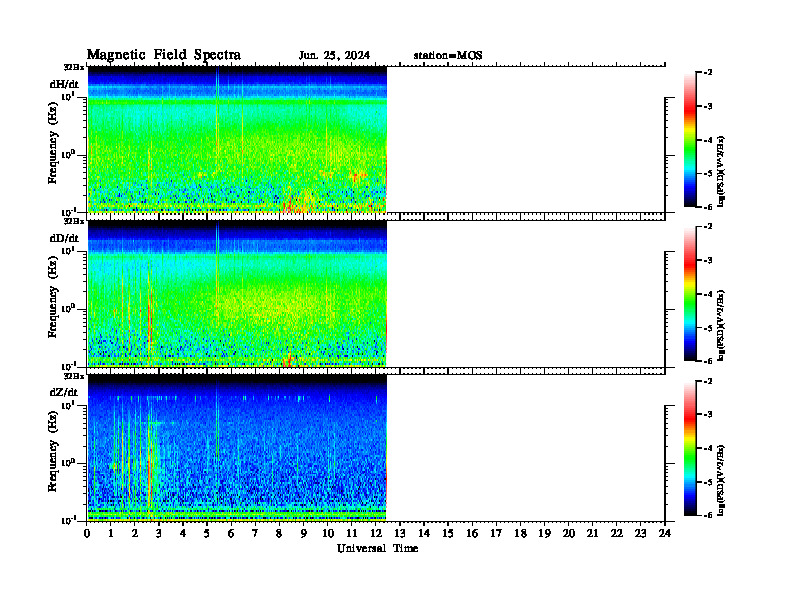792x612 pixels.
Task: Click the Frequency (Hz) label of dD/dt panel
Action: pyautogui.click(x=53, y=297)
